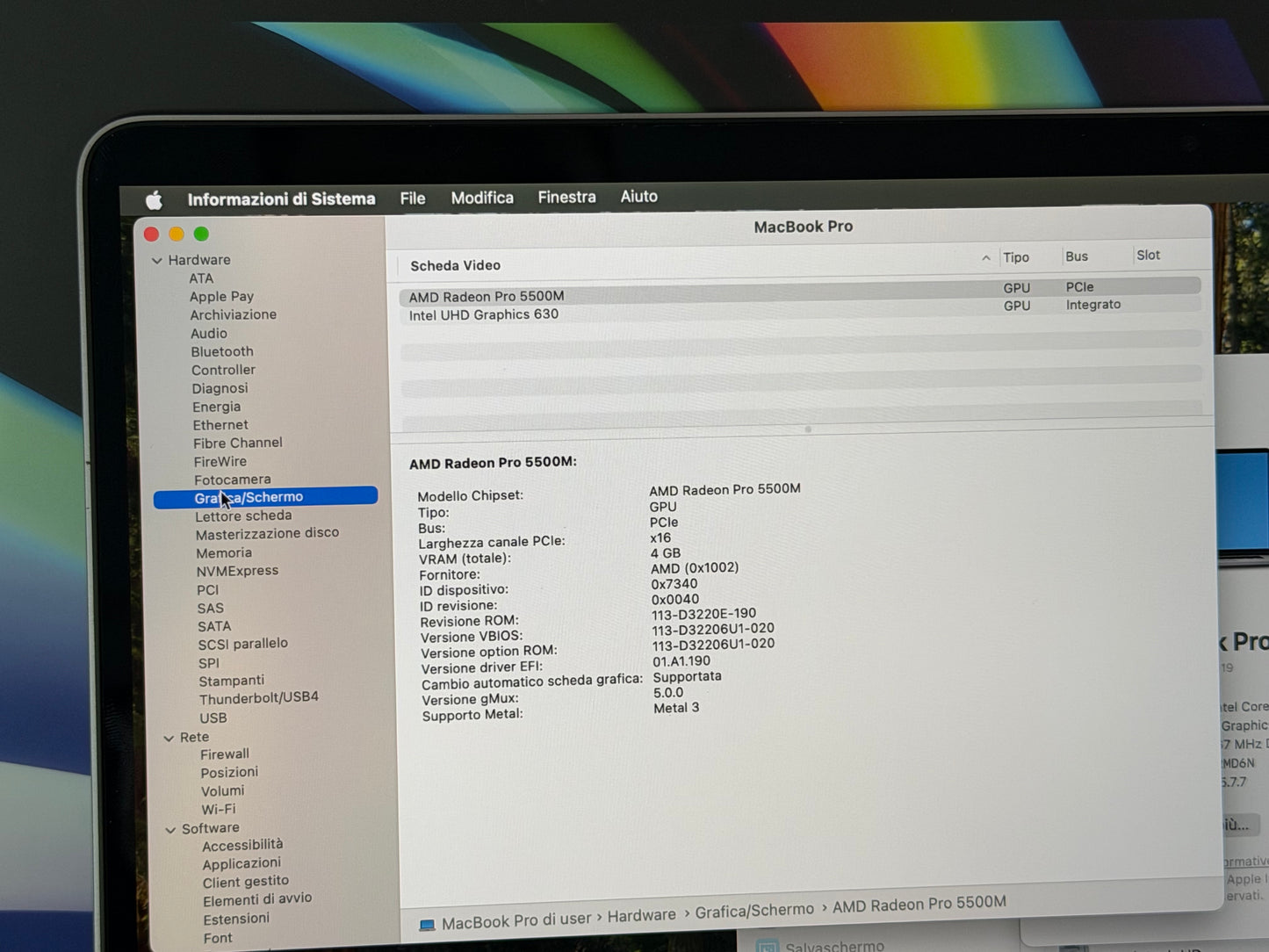This screenshot has width=1269, height=952.
Task: Click the VRAM value 4 GB
Action: coord(666,553)
